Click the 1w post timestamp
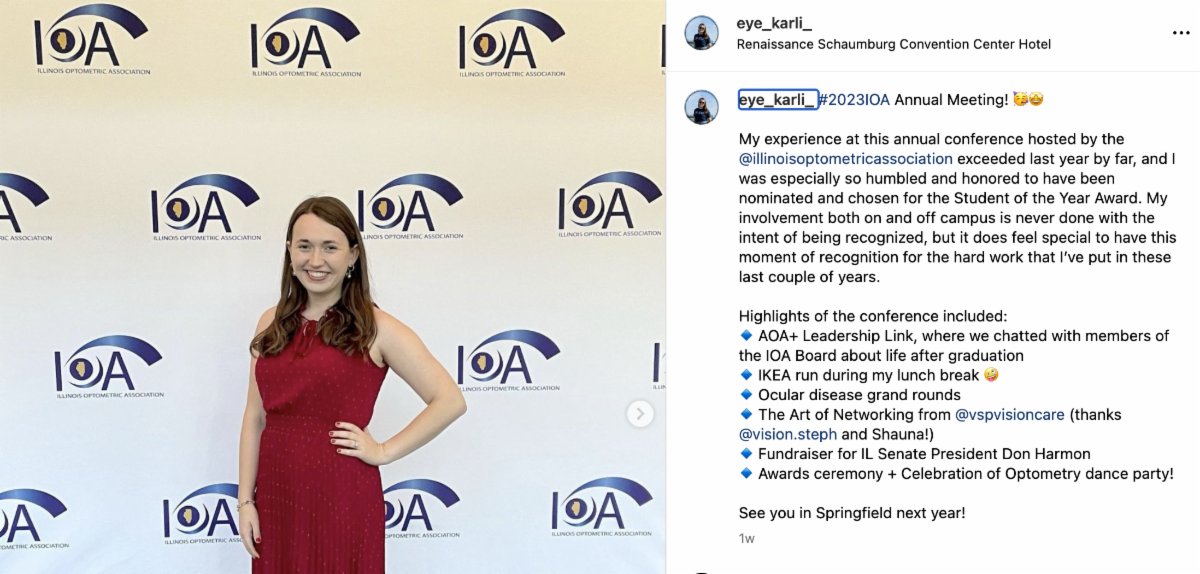Viewport: 1200px width, 574px height. (746, 538)
